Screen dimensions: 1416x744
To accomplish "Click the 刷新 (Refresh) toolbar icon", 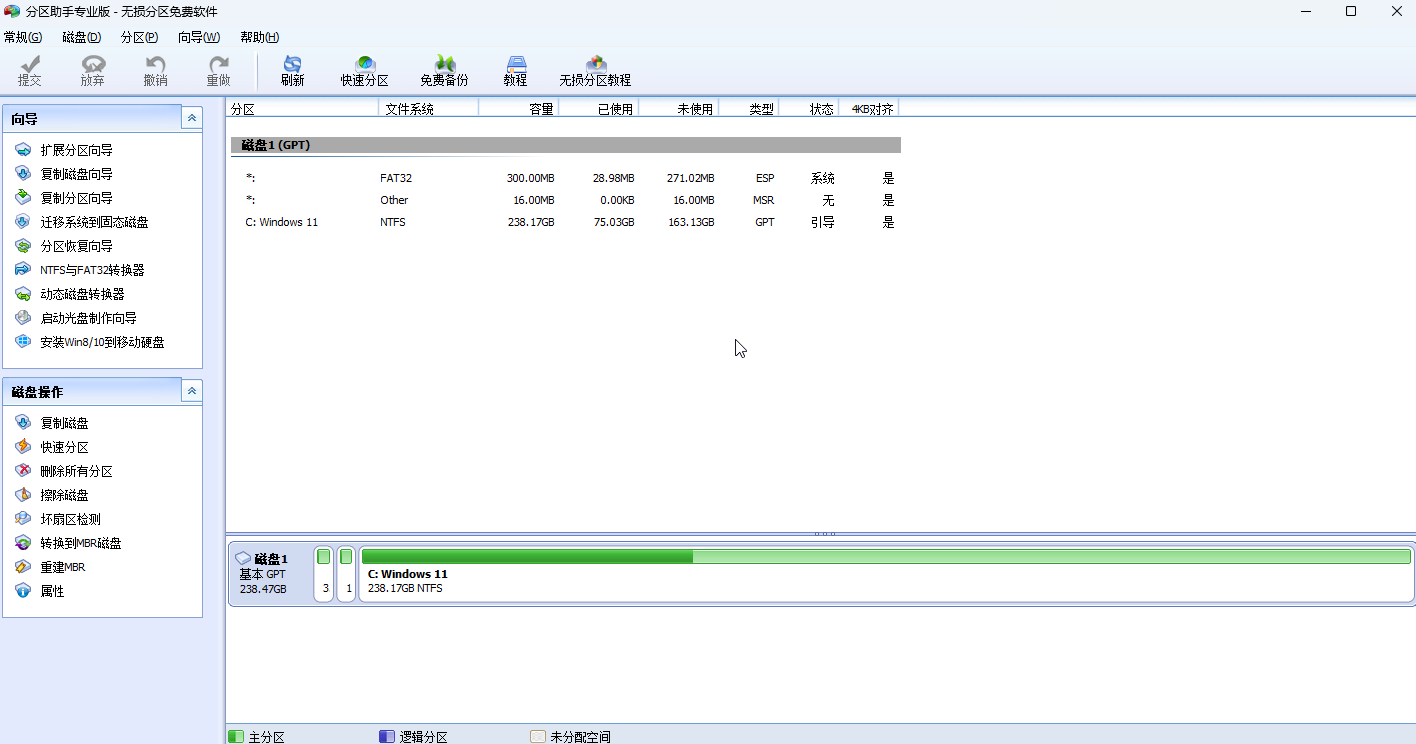I will (x=292, y=71).
